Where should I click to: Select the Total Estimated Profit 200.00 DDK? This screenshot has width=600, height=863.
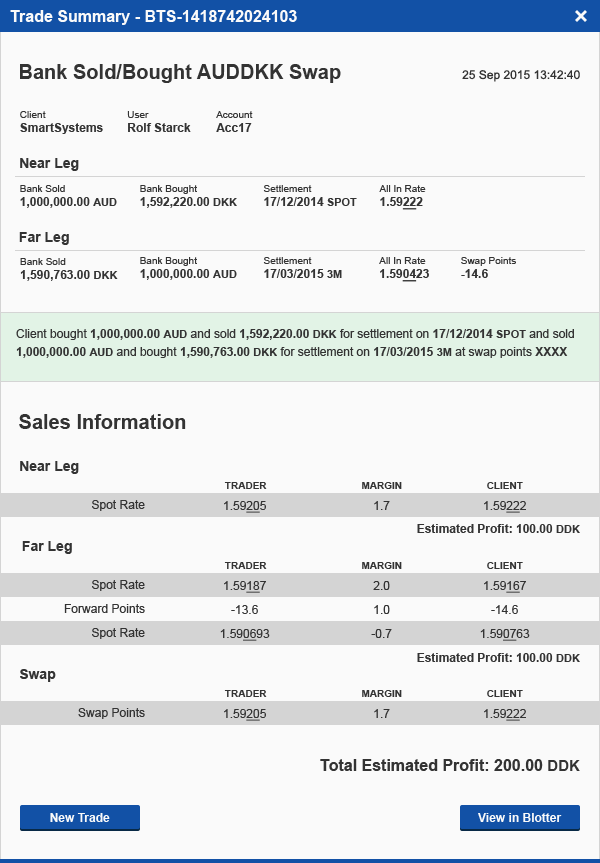(449, 765)
